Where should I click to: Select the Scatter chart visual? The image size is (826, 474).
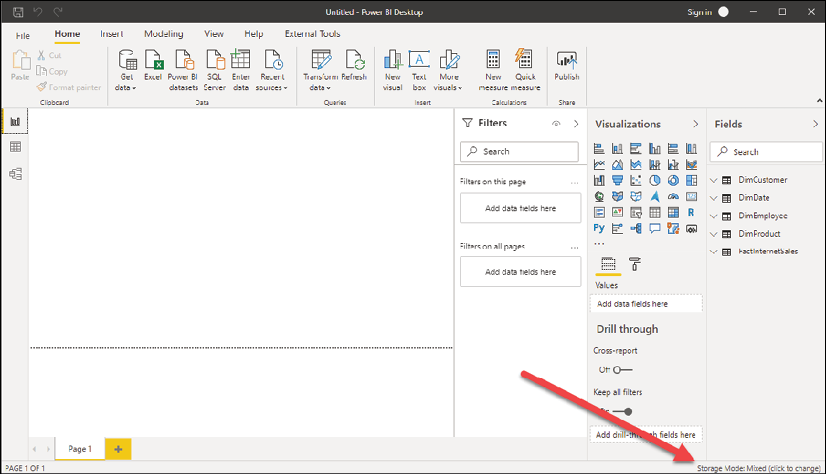(636, 181)
